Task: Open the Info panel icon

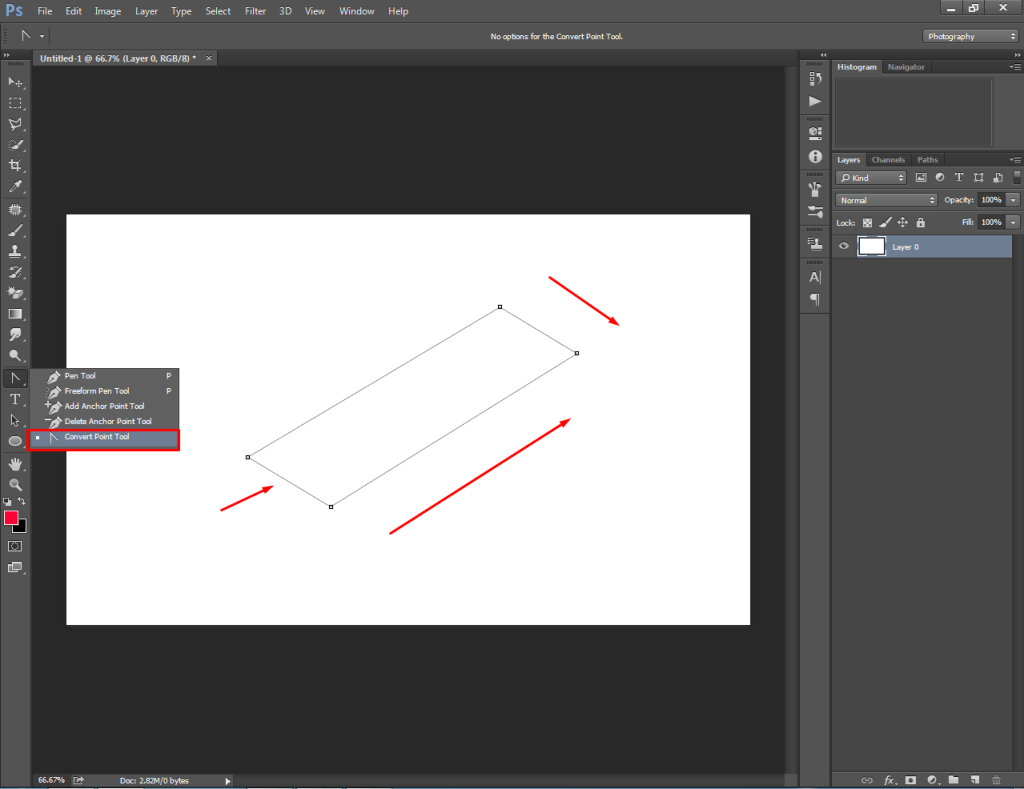Action: click(x=815, y=157)
